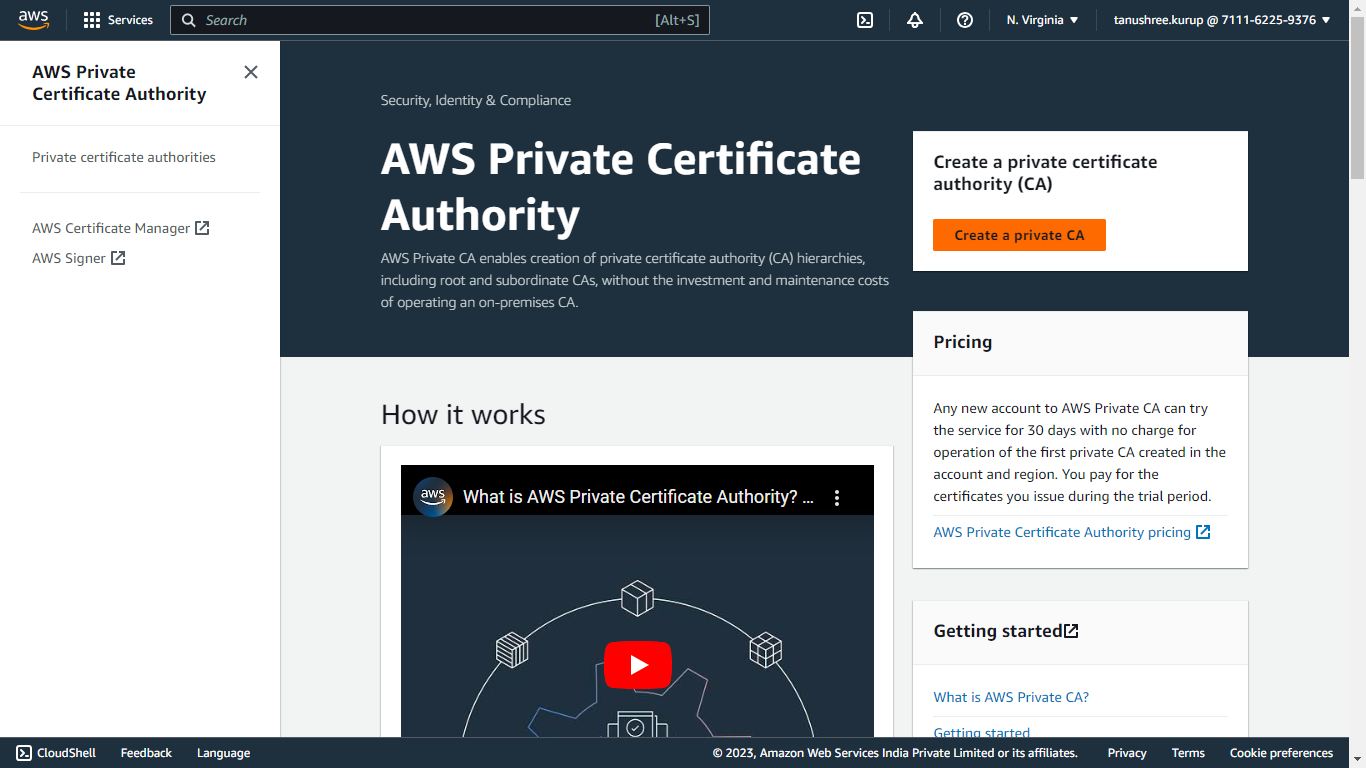
Task: Open the AWS Signer link
Action: pos(79,258)
